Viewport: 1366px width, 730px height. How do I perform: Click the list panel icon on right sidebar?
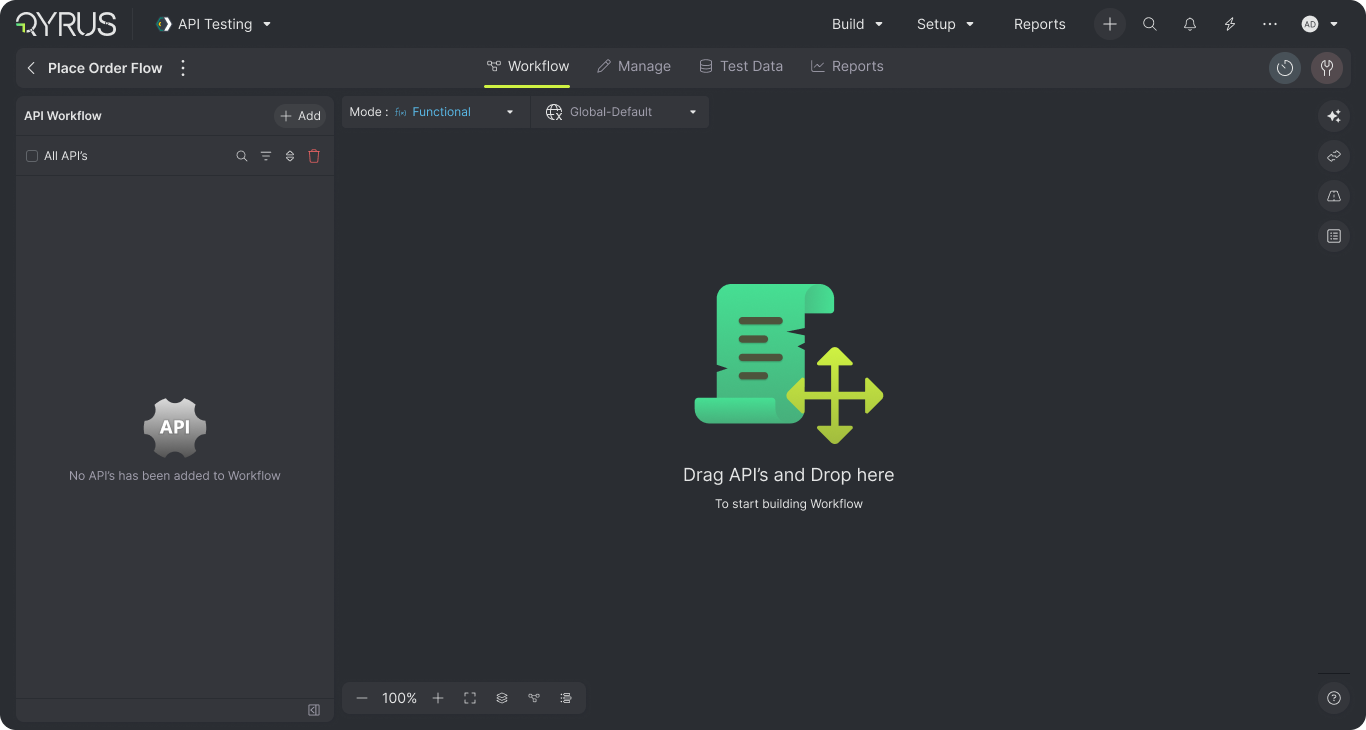coord(1334,236)
